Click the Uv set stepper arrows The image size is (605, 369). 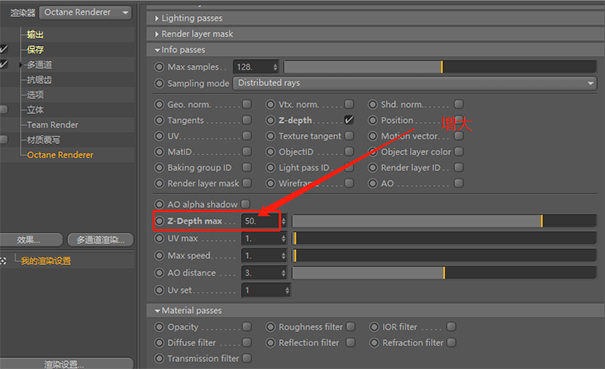coord(287,290)
